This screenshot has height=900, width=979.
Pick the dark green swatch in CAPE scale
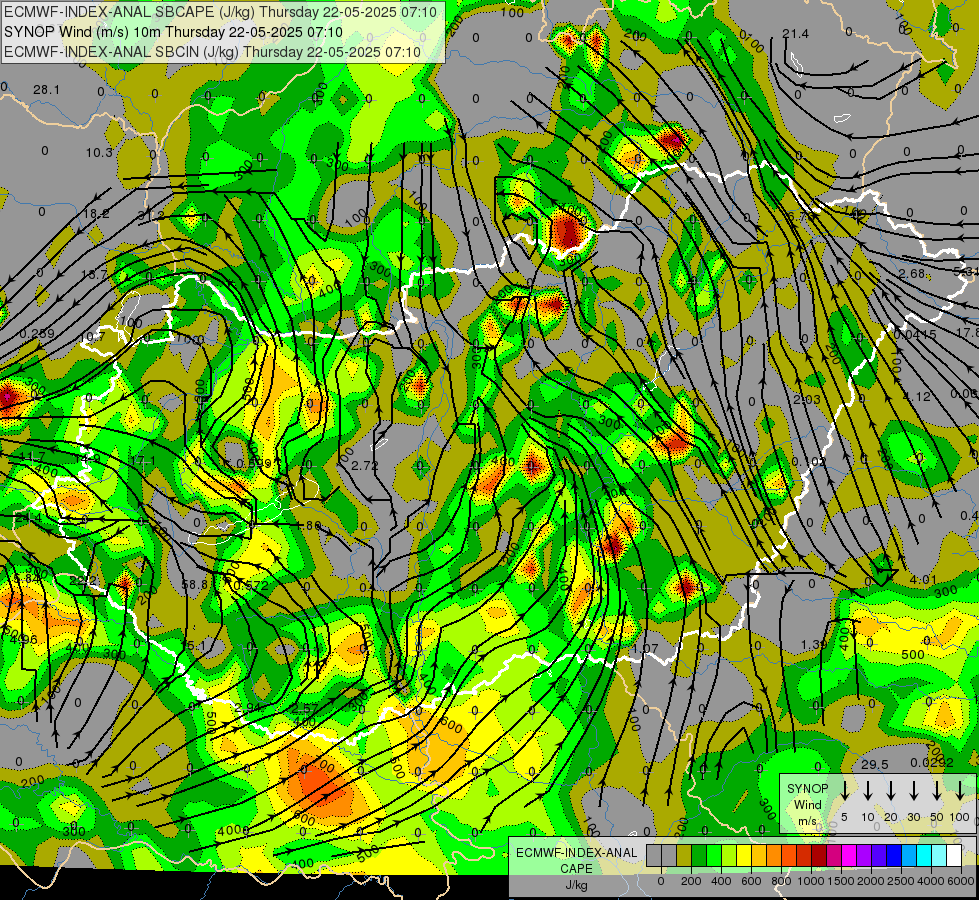click(x=699, y=855)
